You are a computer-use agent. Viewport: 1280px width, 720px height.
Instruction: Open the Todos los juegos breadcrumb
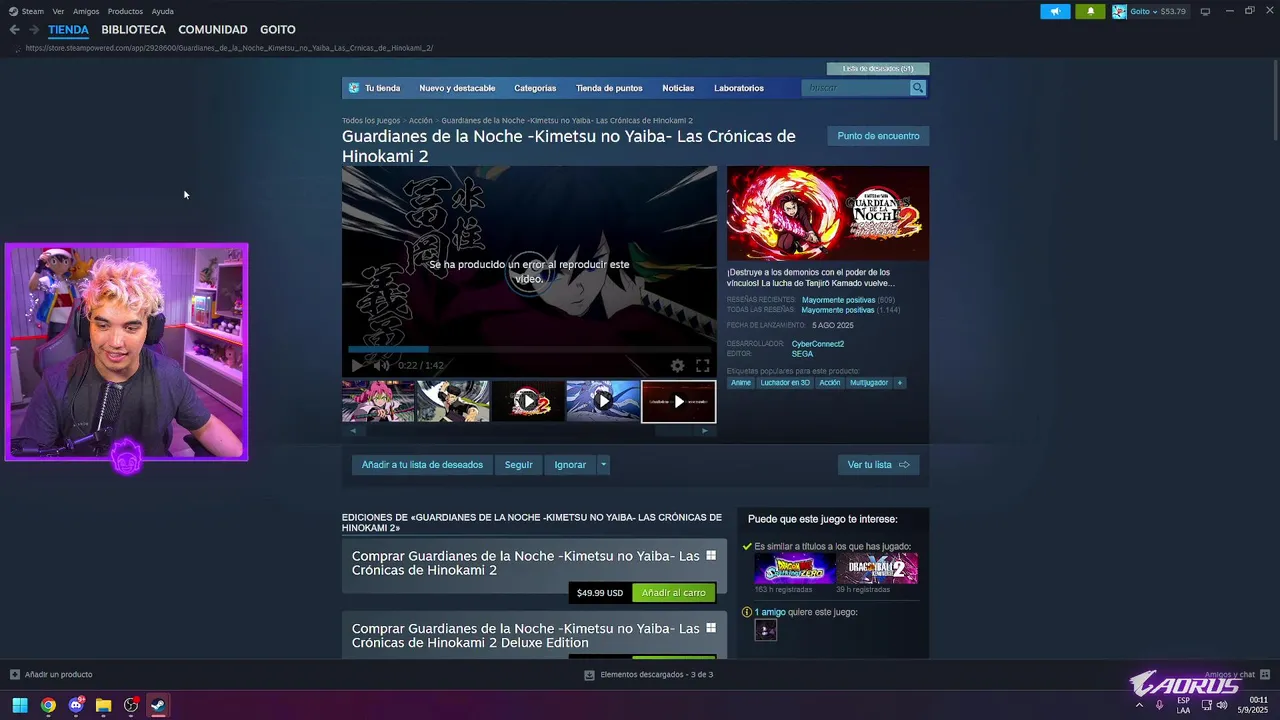pyautogui.click(x=371, y=120)
